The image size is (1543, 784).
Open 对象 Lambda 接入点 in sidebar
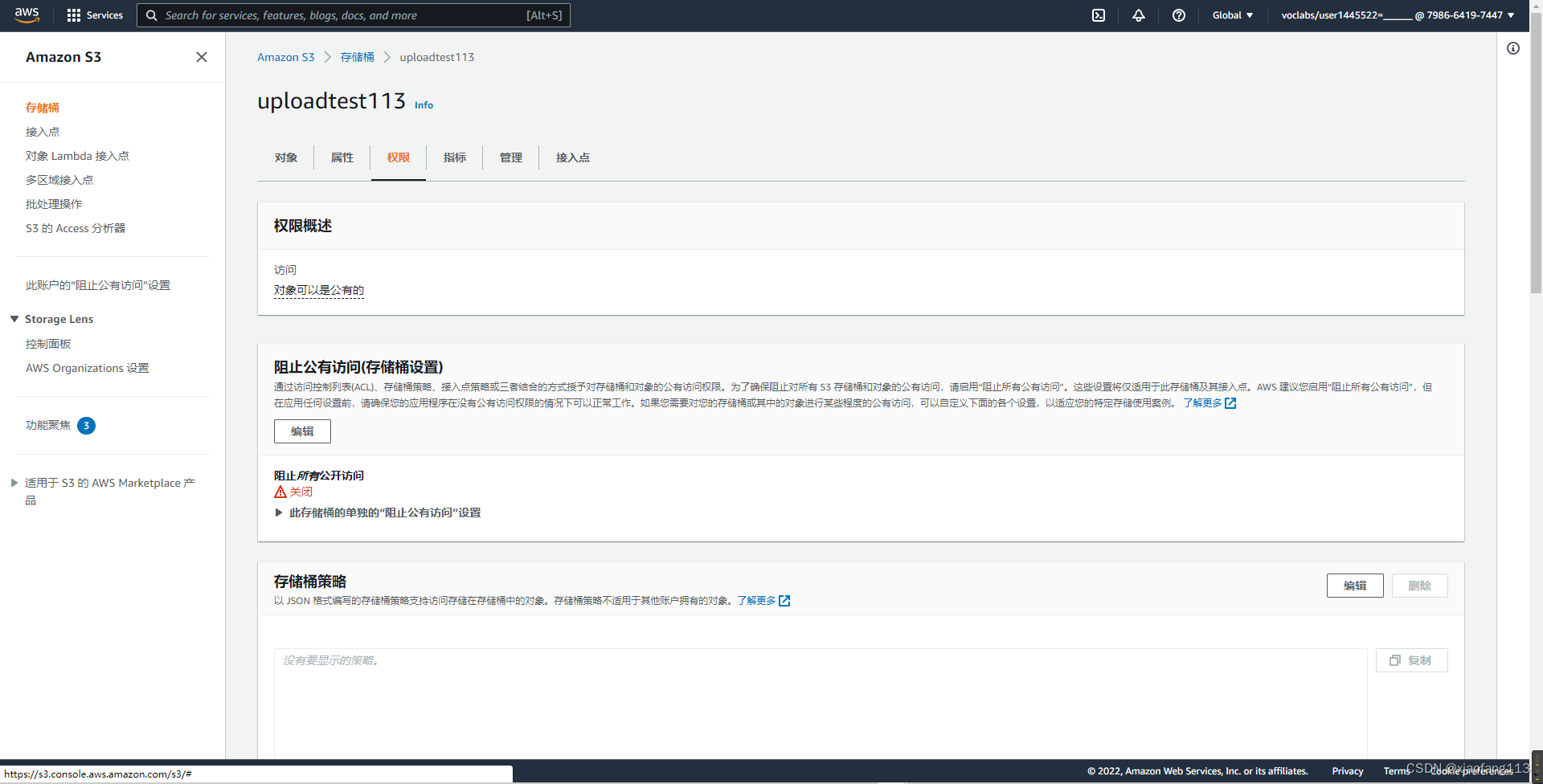(x=77, y=156)
